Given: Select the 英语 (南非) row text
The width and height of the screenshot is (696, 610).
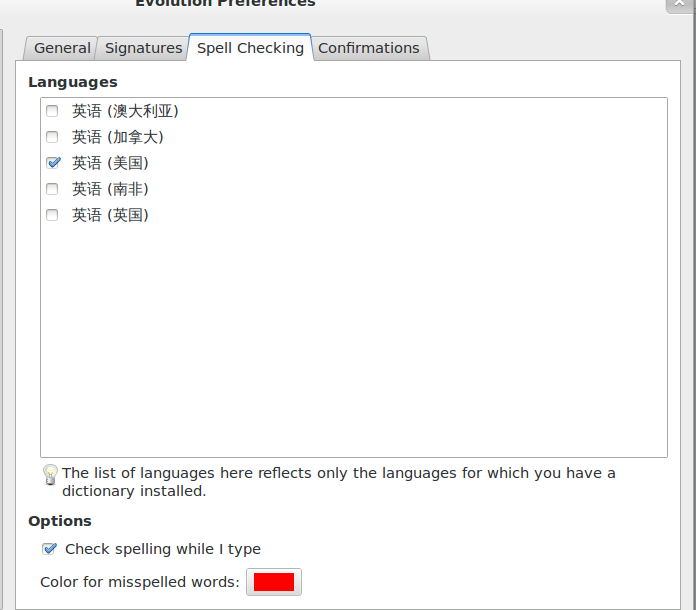Looking at the screenshot, I should tap(110, 190).
